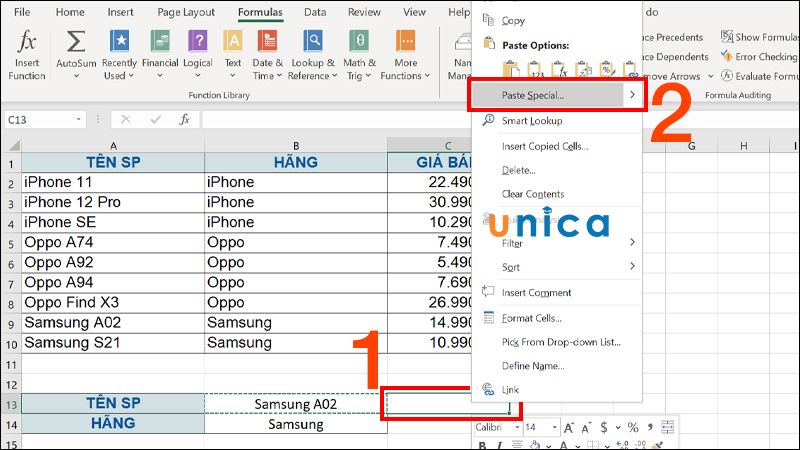Open the Text functions icon

(233, 41)
